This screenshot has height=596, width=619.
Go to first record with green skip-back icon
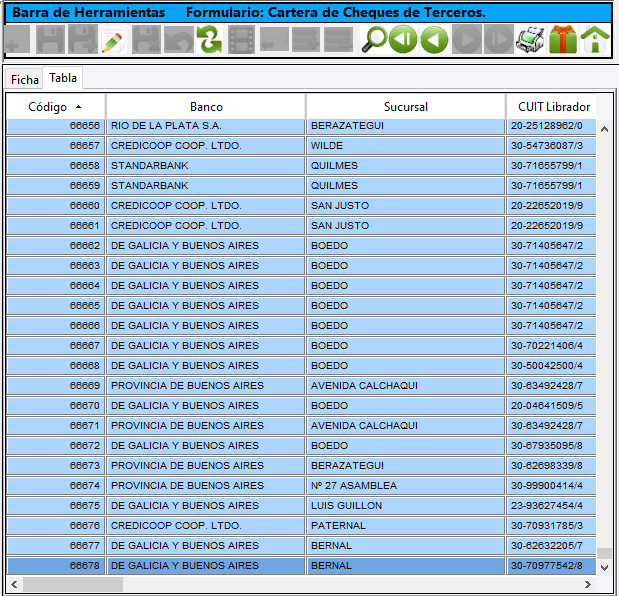403,39
